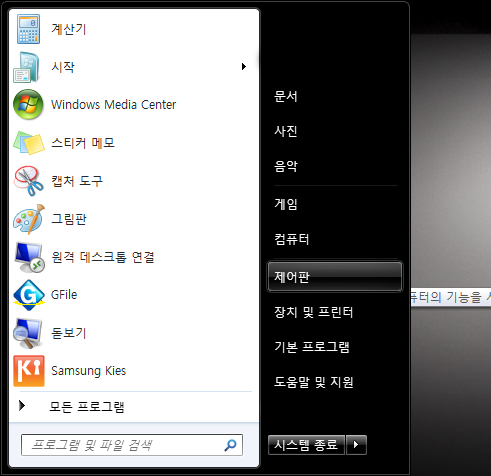Click the Windows Media Center label

coord(113,105)
